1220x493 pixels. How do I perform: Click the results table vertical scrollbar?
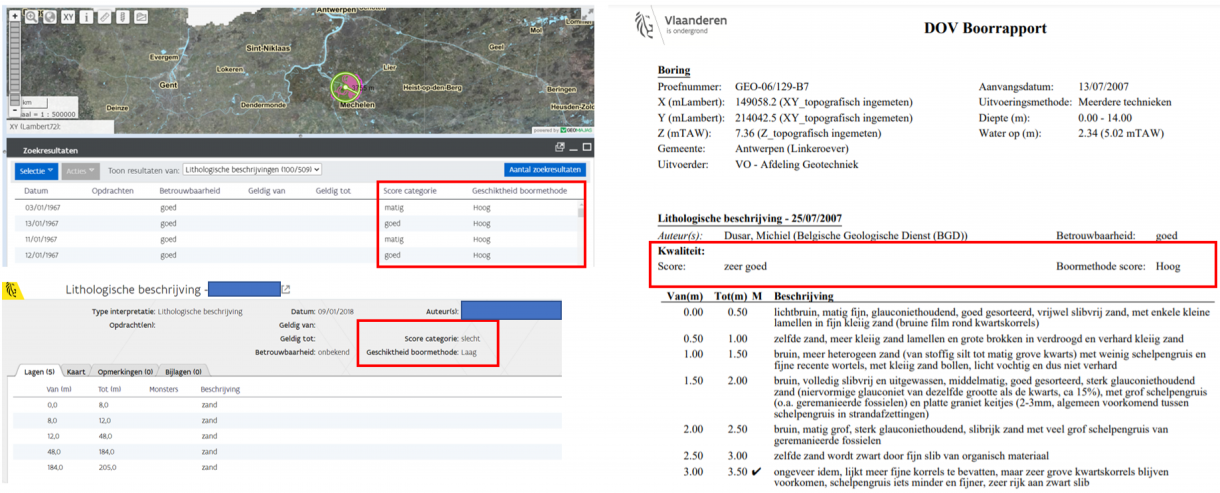tap(581, 233)
